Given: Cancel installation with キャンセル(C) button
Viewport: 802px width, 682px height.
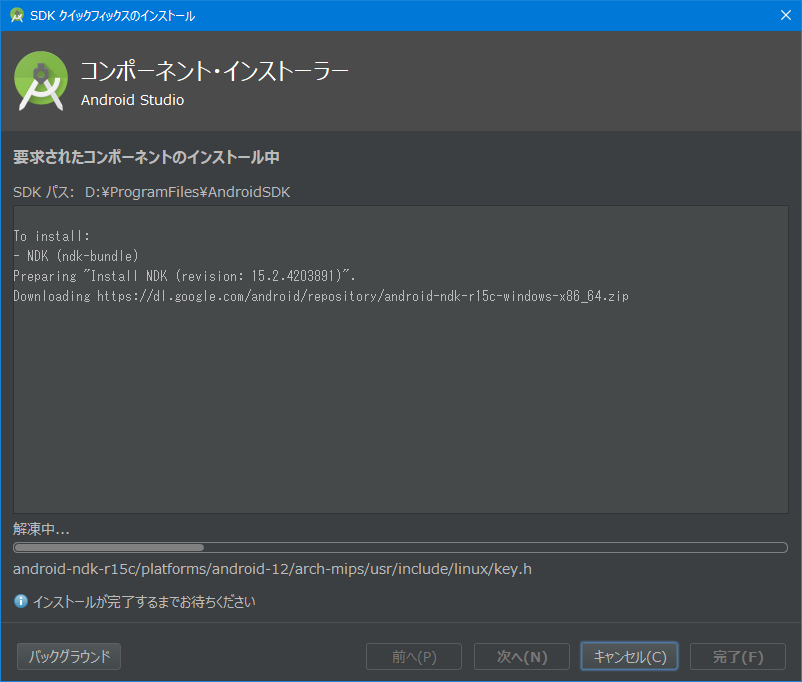Looking at the screenshot, I should pyautogui.click(x=630, y=656).
